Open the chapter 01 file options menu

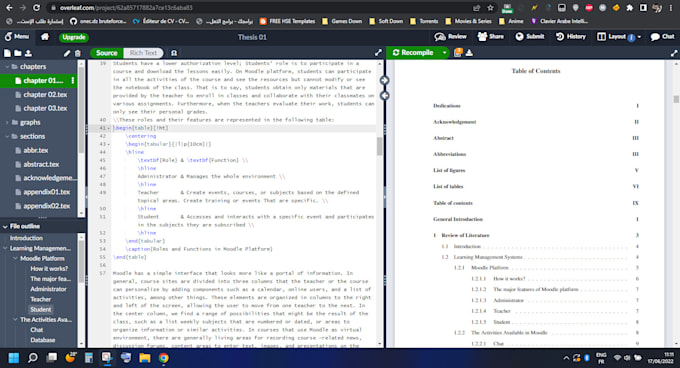pyautogui.click(x=72, y=81)
